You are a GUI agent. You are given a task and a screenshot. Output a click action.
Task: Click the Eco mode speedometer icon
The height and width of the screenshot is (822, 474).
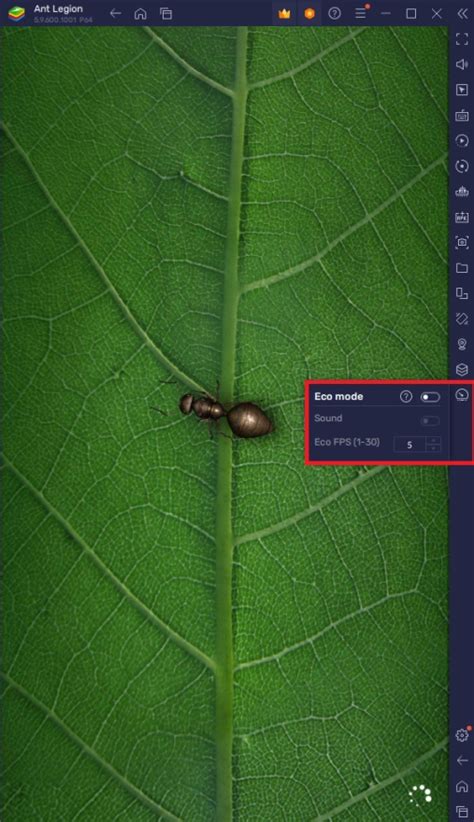pyautogui.click(x=462, y=395)
